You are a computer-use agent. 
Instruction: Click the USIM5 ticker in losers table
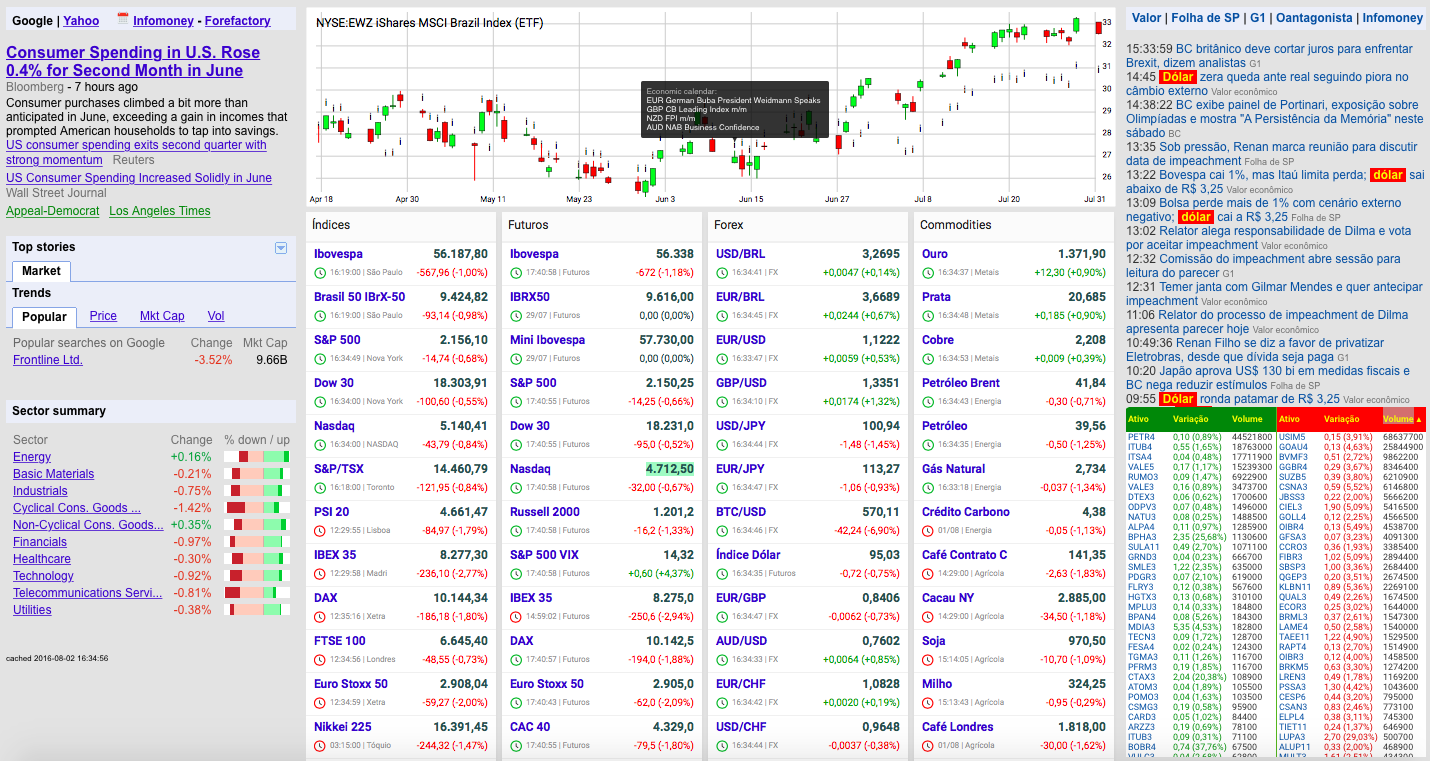tap(1292, 437)
